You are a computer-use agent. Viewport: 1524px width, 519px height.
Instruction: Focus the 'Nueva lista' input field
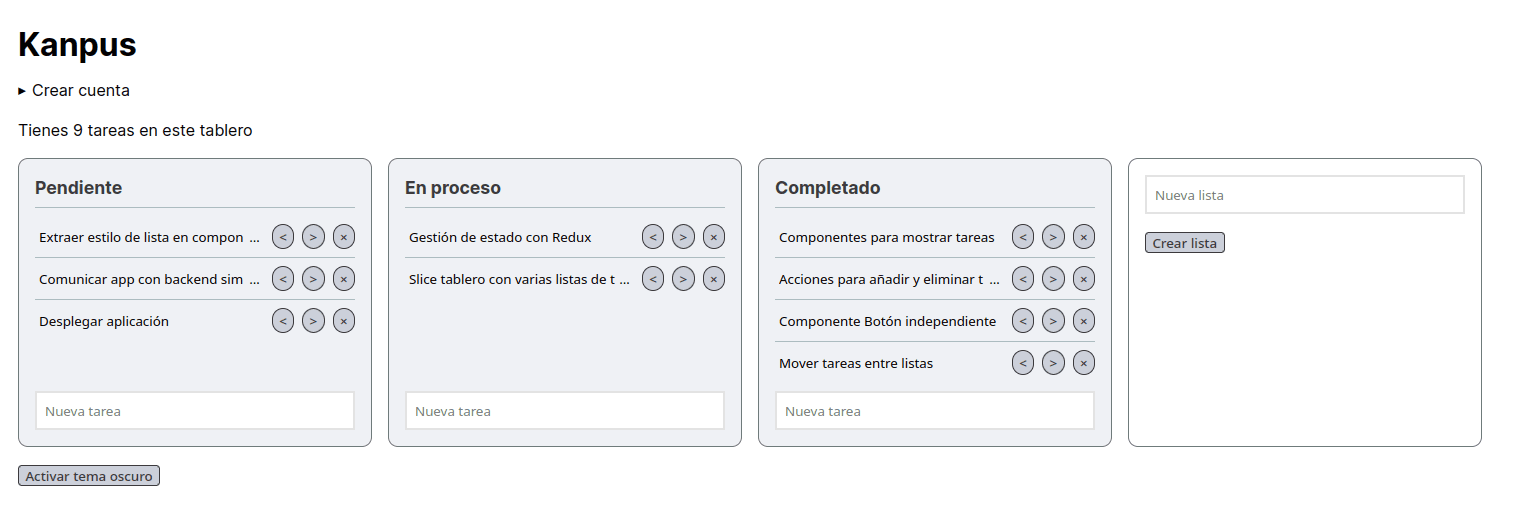(x=1304, y=195)
